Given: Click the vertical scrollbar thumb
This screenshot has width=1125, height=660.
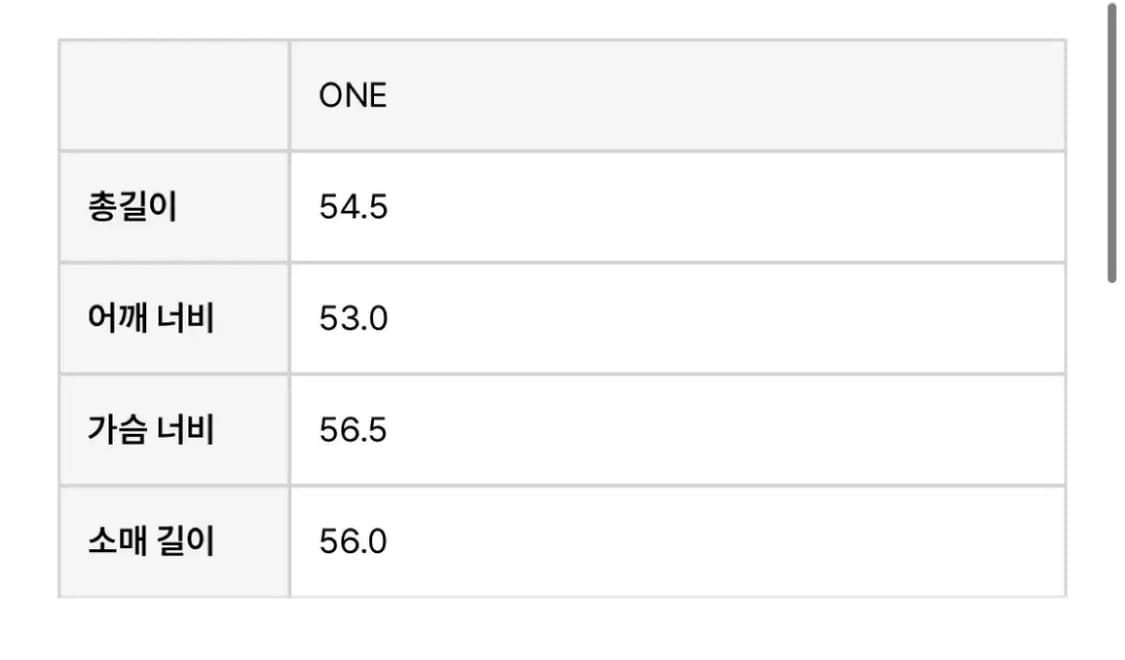Looking at the screenshot, I should pyautogui.click(x=1111, y=142).
